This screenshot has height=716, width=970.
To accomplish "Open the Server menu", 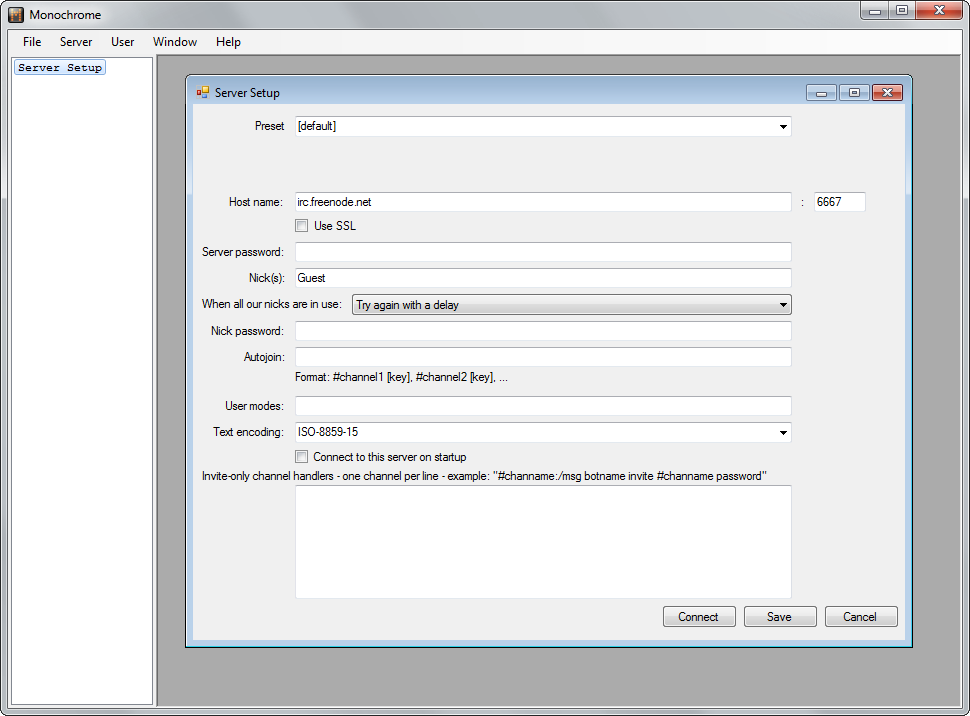I will coord(75,42).
